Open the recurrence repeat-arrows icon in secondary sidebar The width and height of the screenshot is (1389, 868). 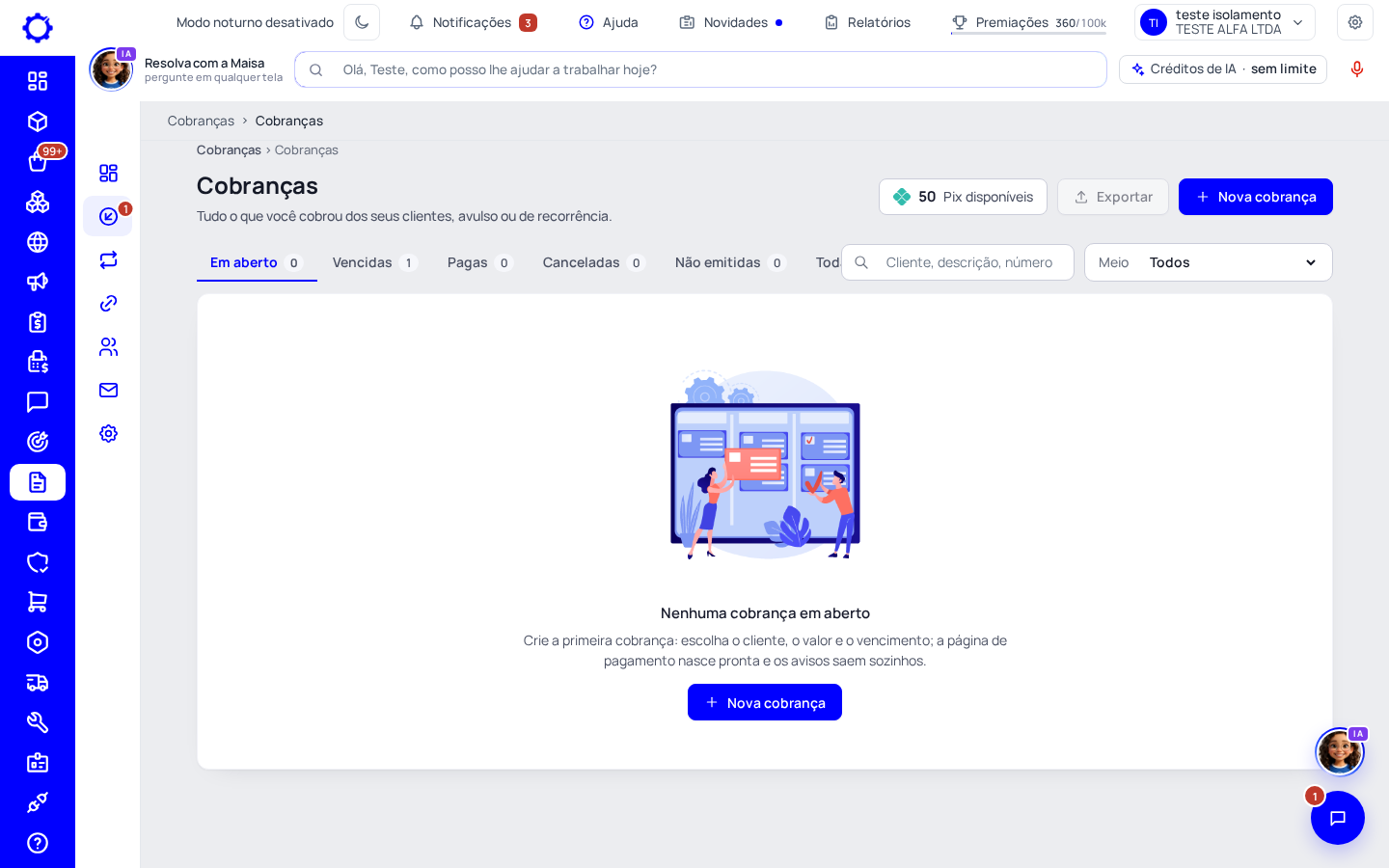108,259
